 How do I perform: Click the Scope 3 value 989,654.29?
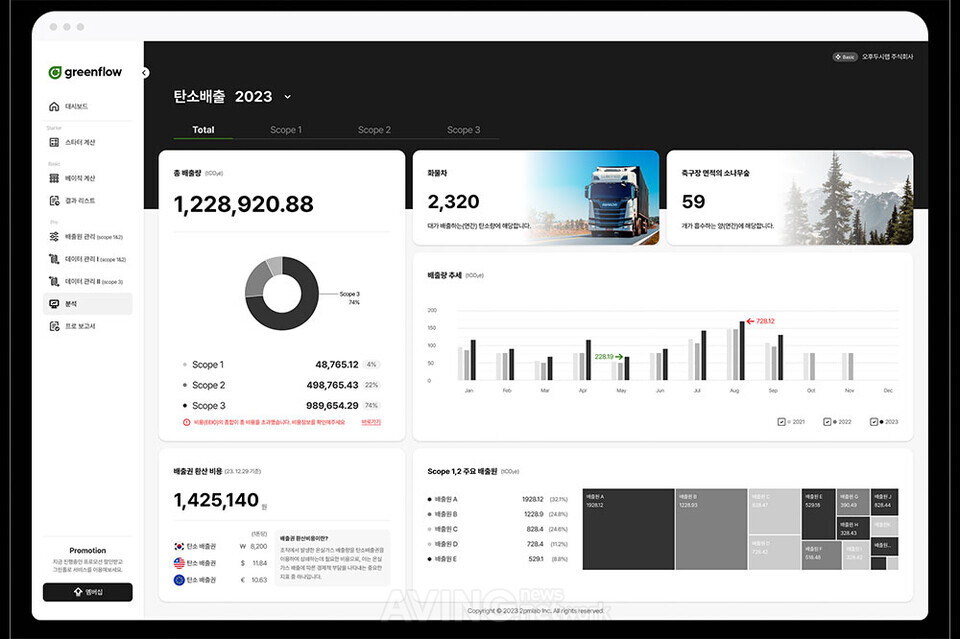pyautogui.click(x=332, y=406)
